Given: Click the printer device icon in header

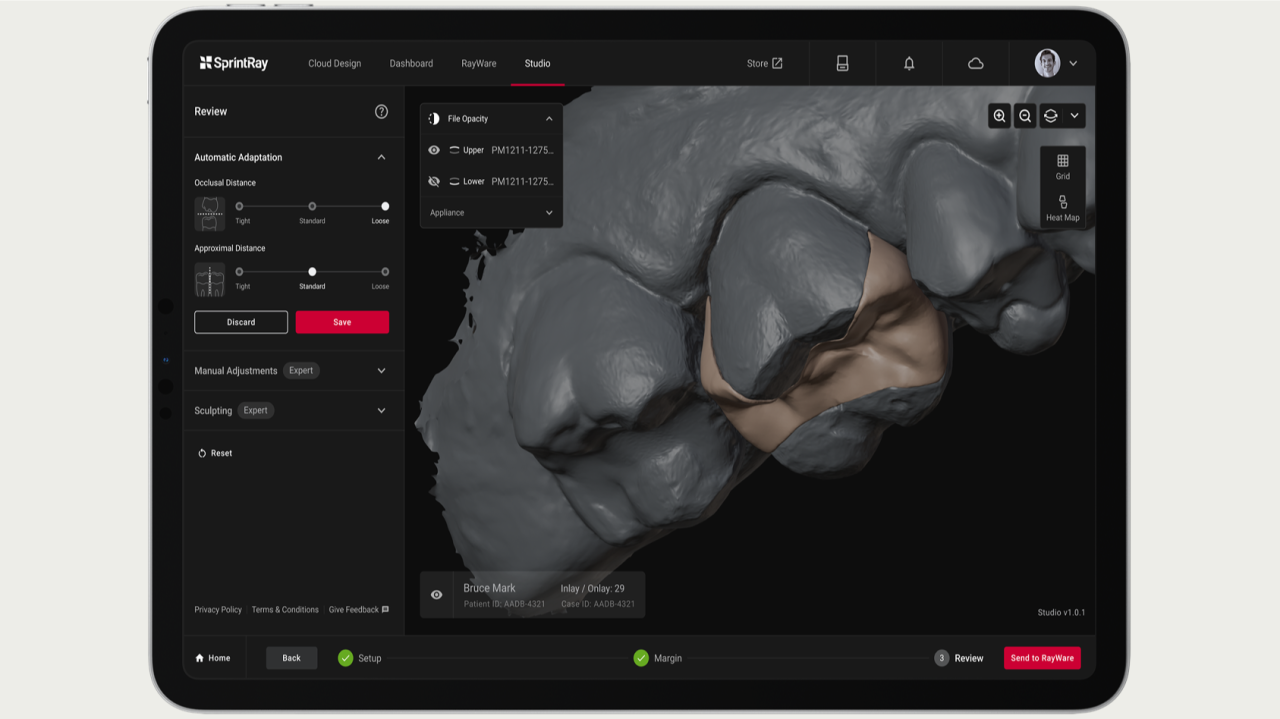Looking at the screenshot, I should pos(842,63).
